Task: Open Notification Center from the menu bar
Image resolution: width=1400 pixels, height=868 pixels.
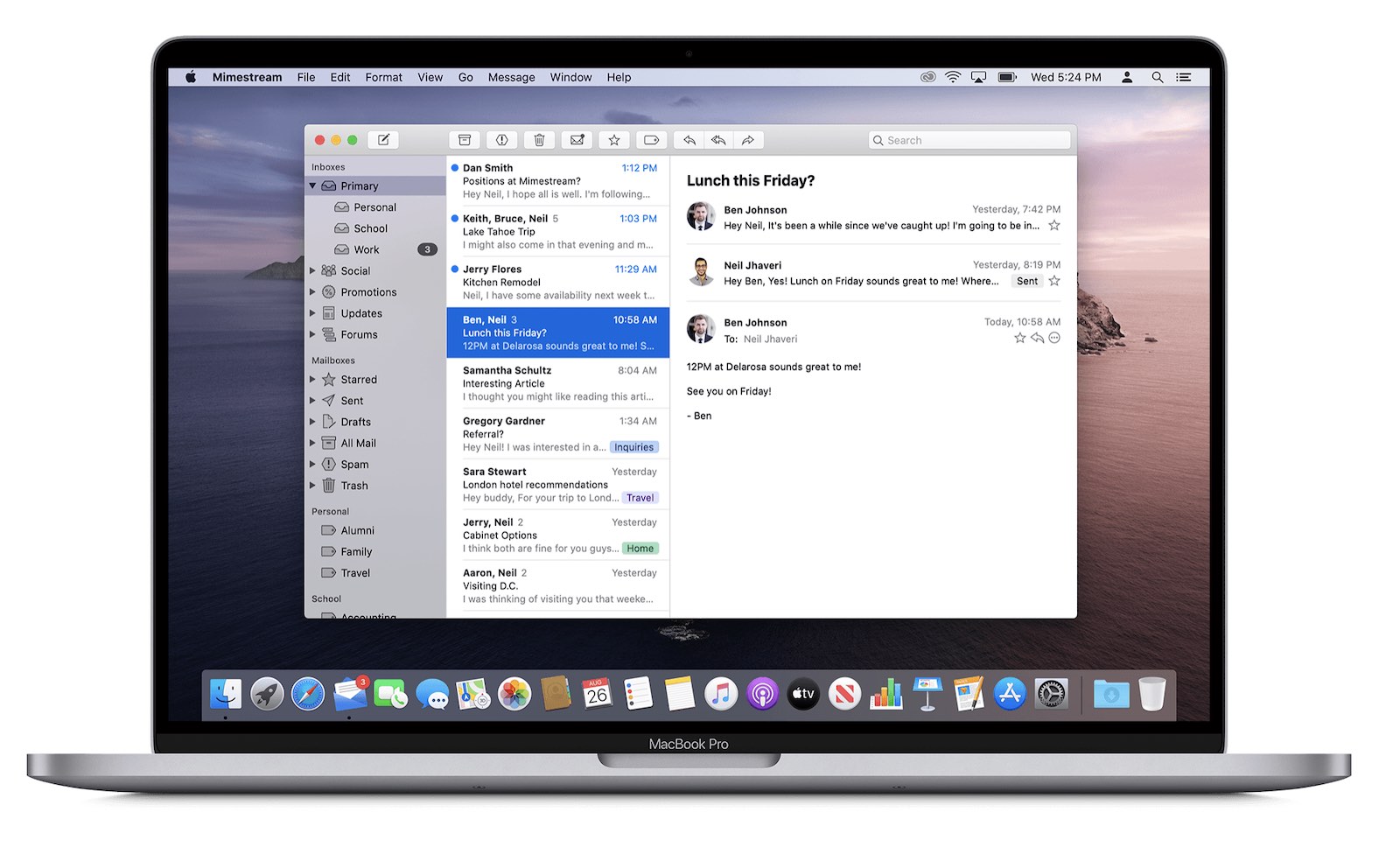Action: 1184,77
